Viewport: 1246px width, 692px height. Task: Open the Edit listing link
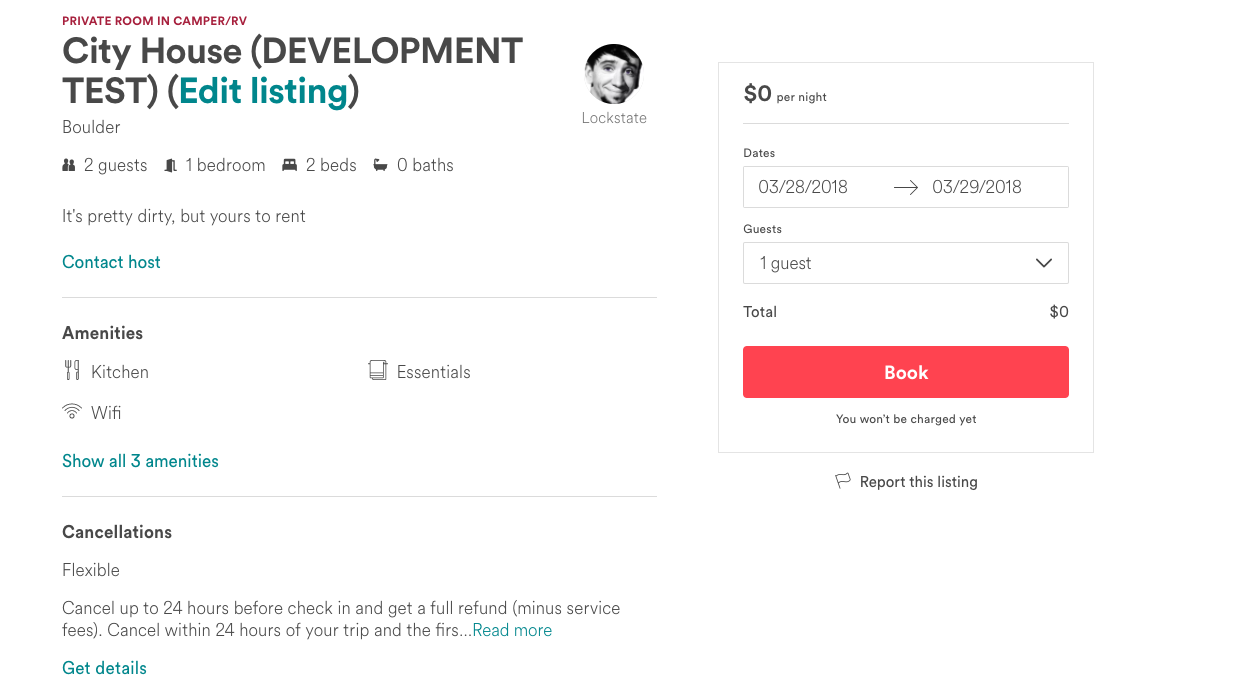coord(263,91)
